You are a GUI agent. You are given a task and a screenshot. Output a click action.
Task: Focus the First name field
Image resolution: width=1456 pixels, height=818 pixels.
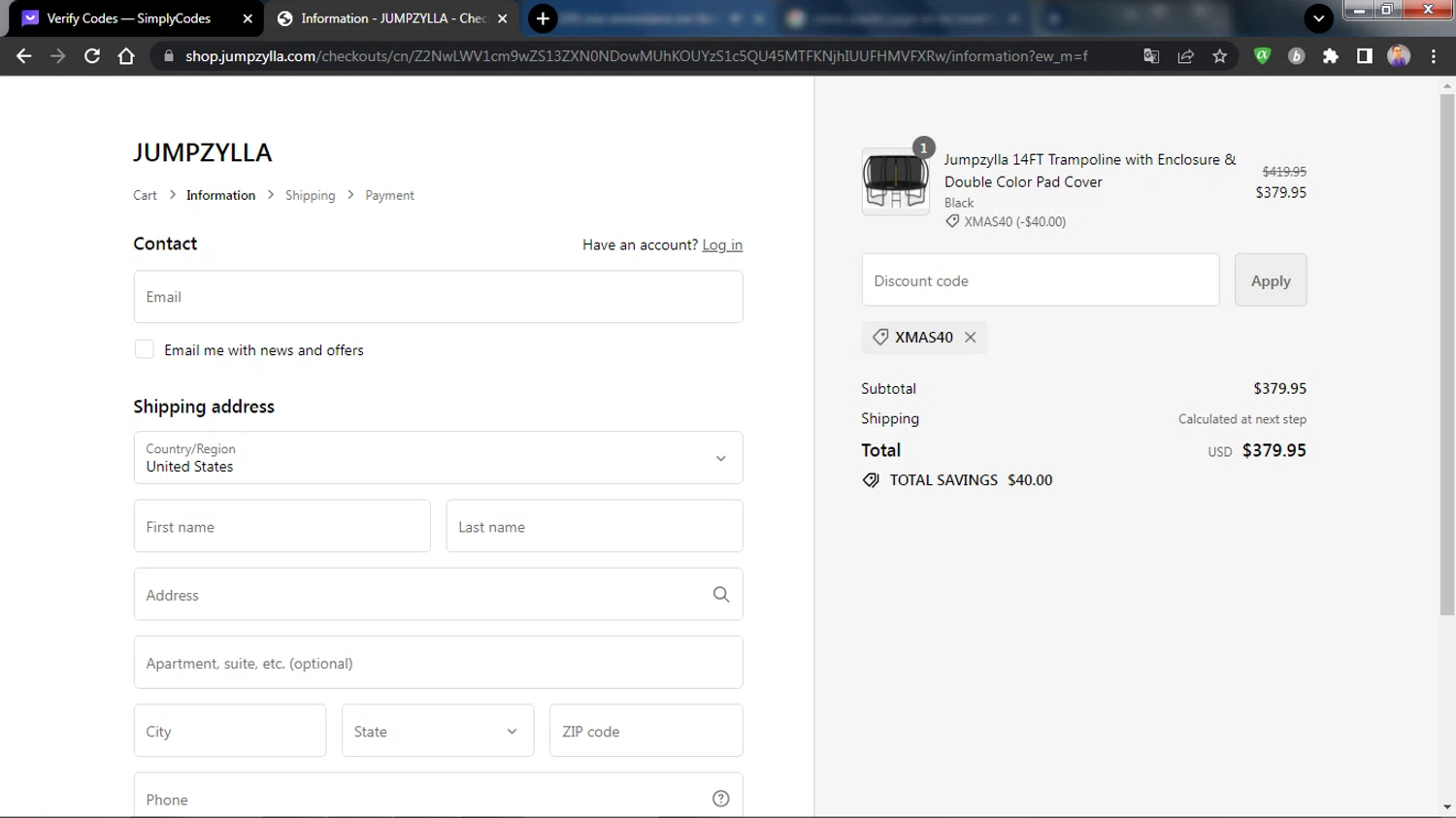click(281, 526)
